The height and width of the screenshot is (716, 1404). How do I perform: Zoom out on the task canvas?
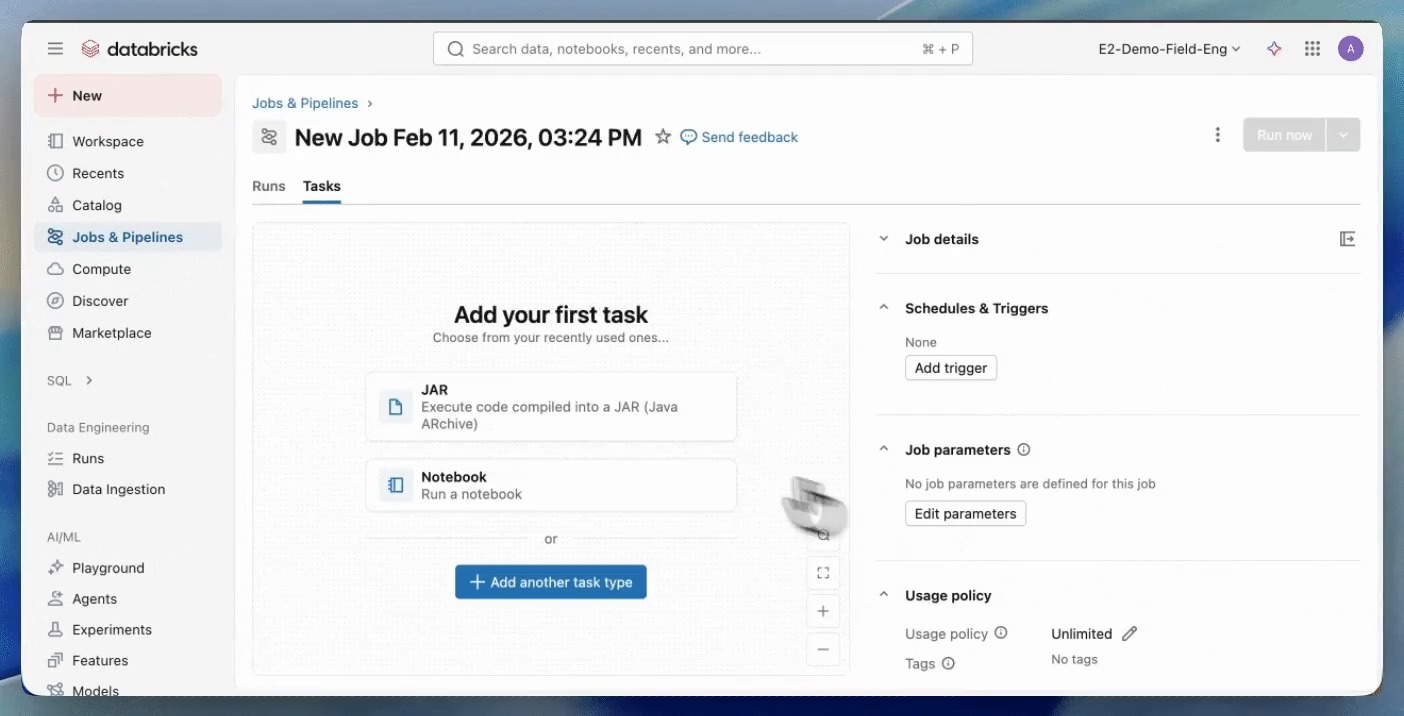pos(823,649)
